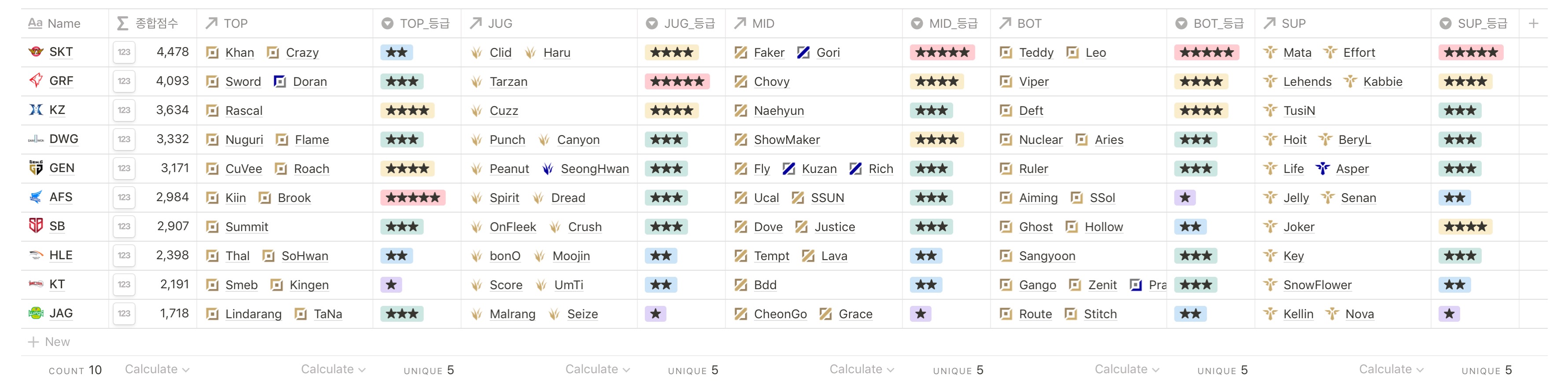Click the COUNT 10 summary cell

75,370
